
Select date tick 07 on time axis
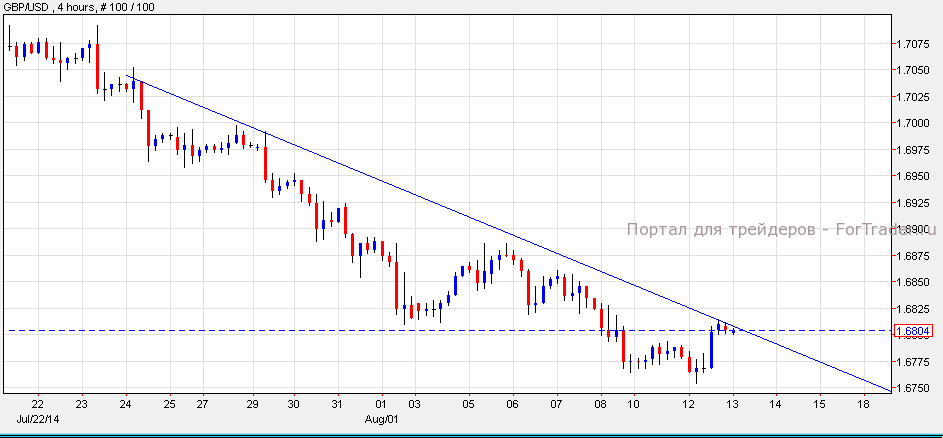tap(557, 404)
